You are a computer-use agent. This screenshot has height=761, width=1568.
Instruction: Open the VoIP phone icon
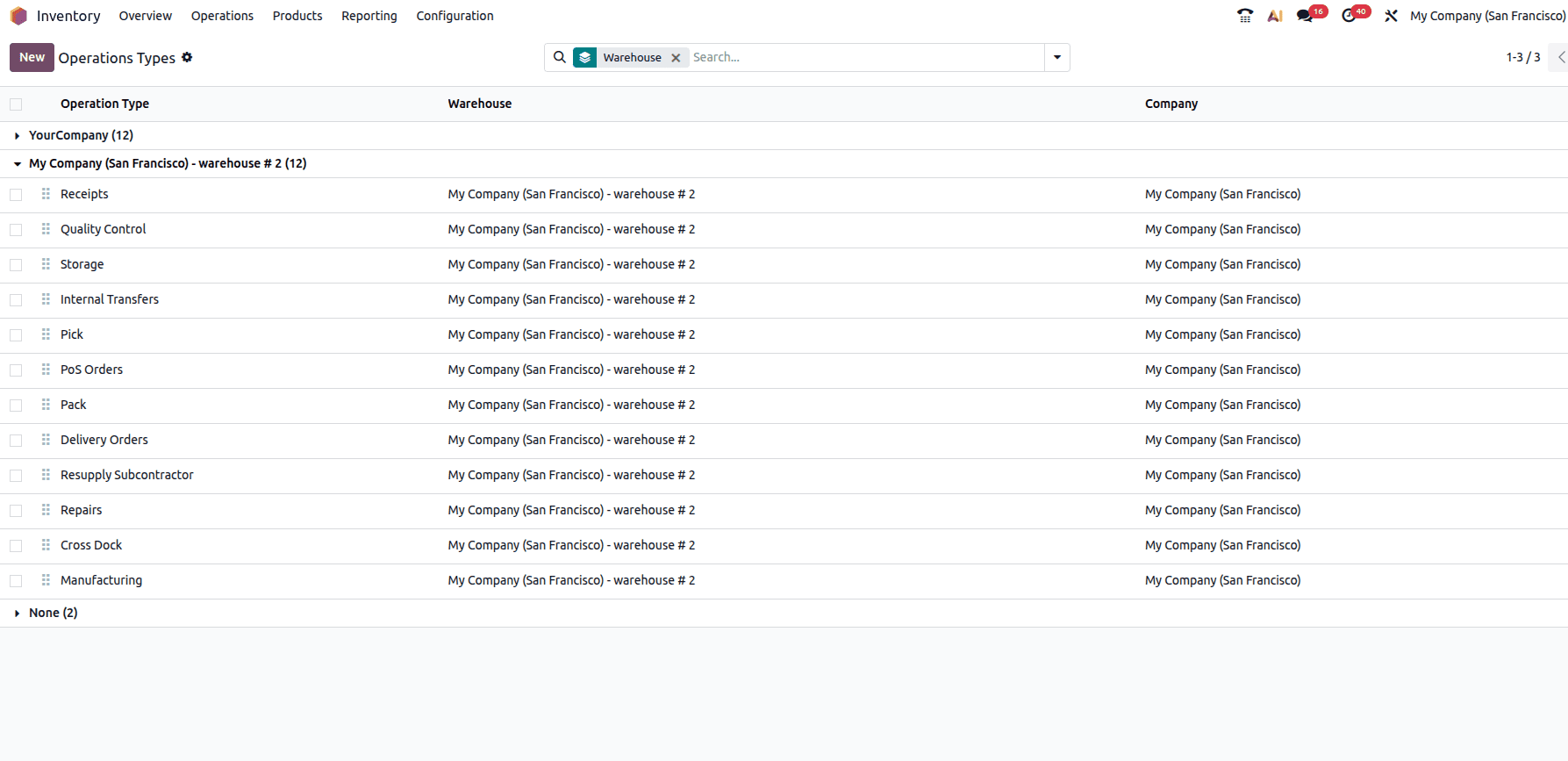click(1245, 16)
